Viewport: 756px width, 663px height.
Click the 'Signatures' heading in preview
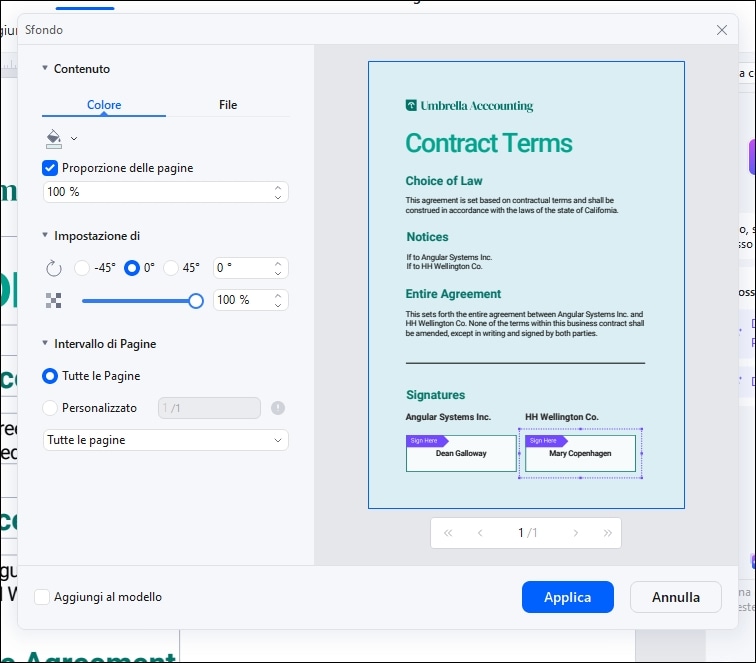(x=435, y=395)
